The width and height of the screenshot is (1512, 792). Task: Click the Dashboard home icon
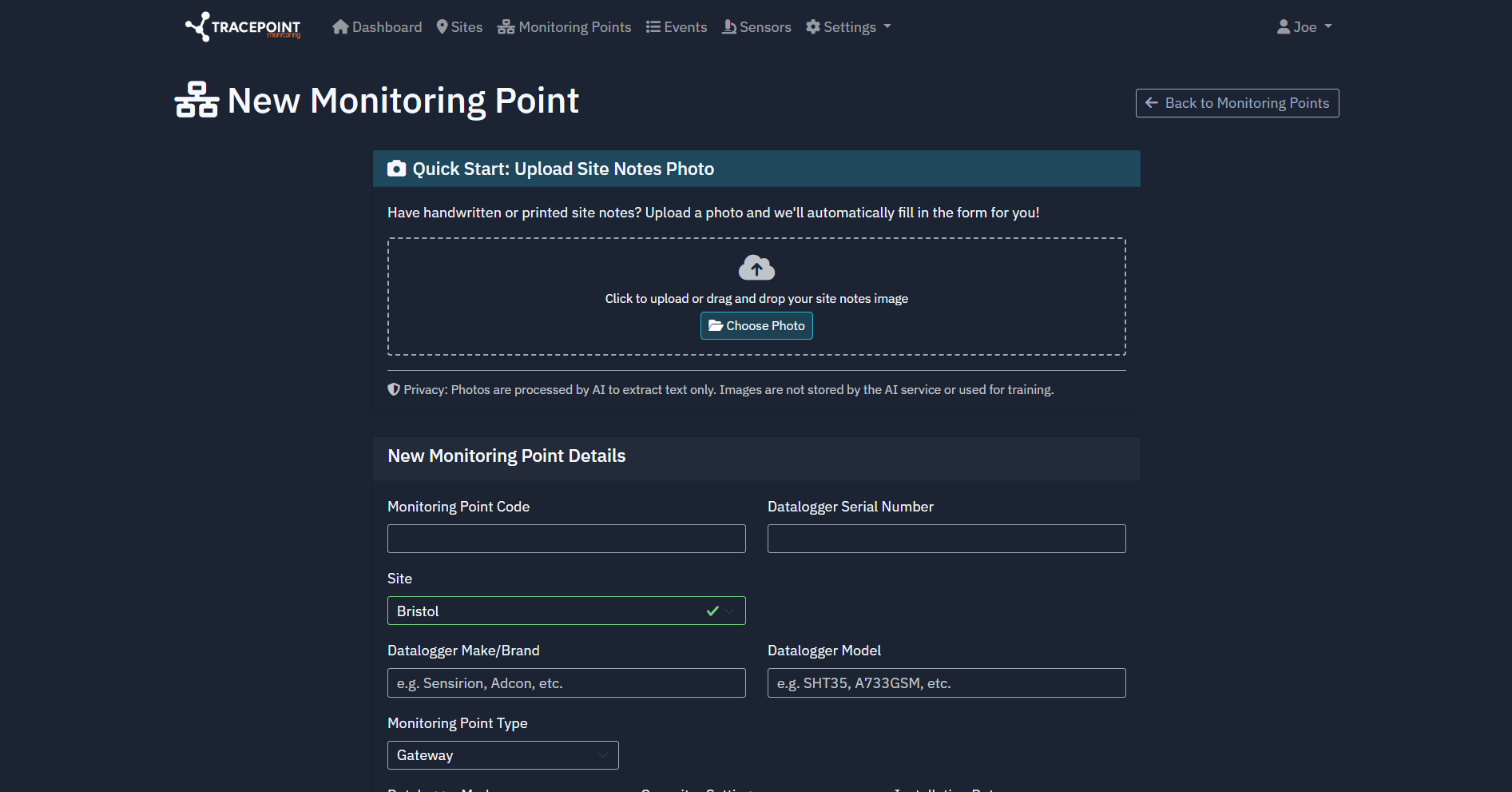tap(341, 27)
